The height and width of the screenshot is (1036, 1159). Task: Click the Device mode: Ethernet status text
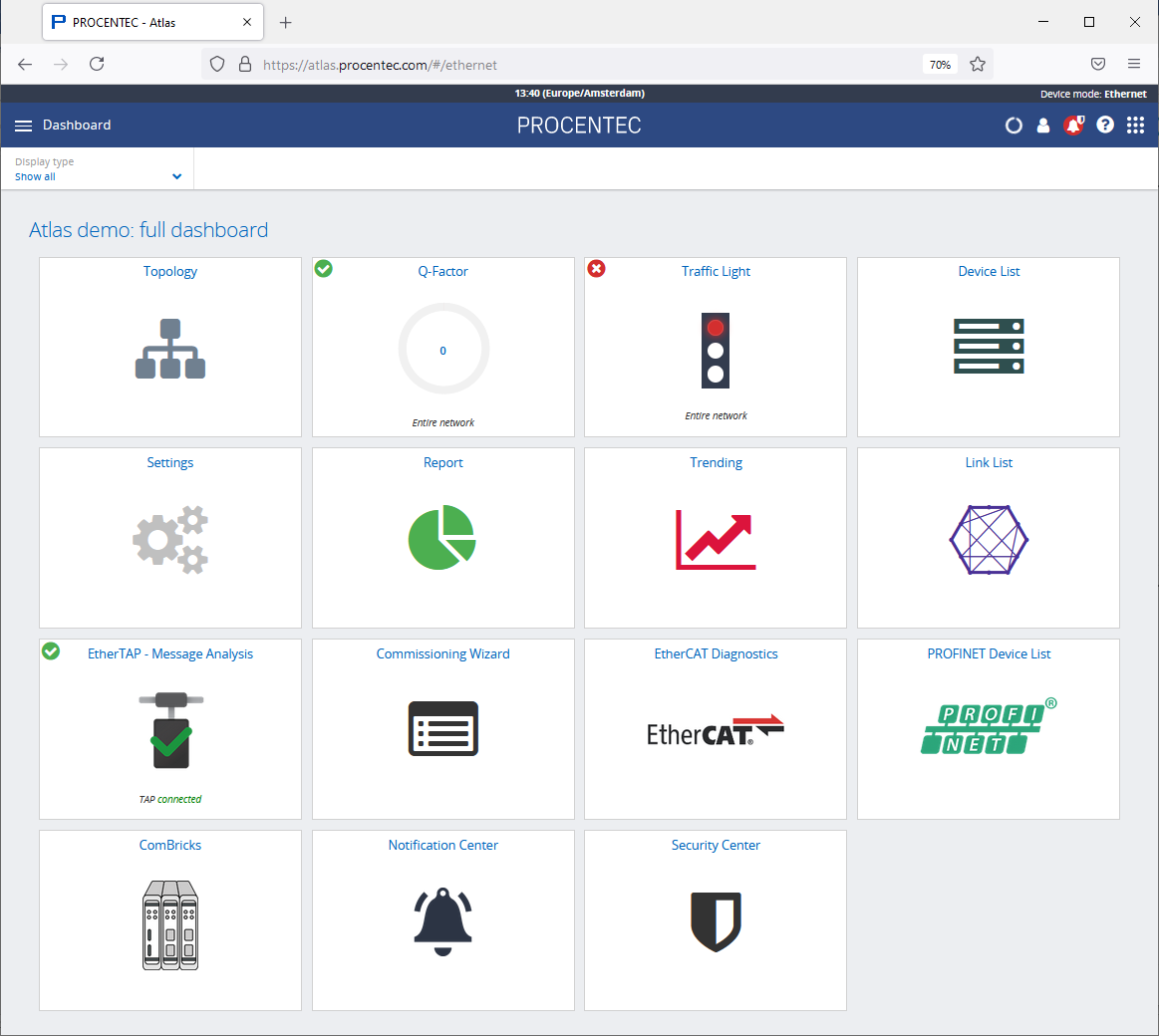tap(1093, 94)
